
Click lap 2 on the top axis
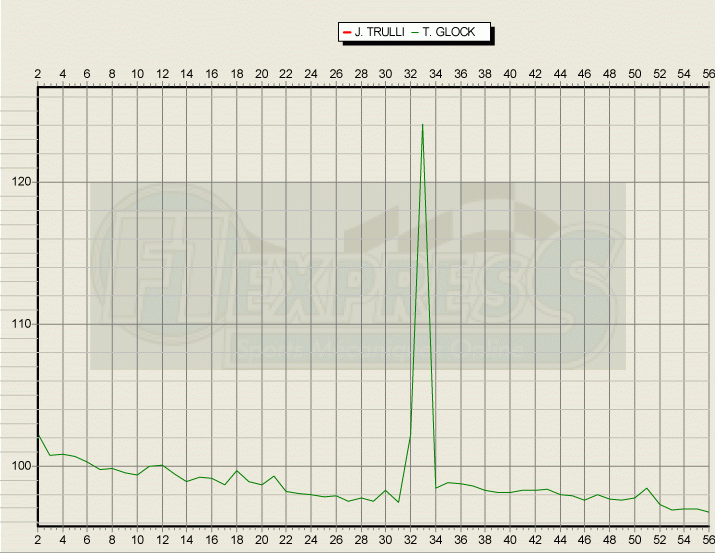pyautogui.click(x=38, y=74)
